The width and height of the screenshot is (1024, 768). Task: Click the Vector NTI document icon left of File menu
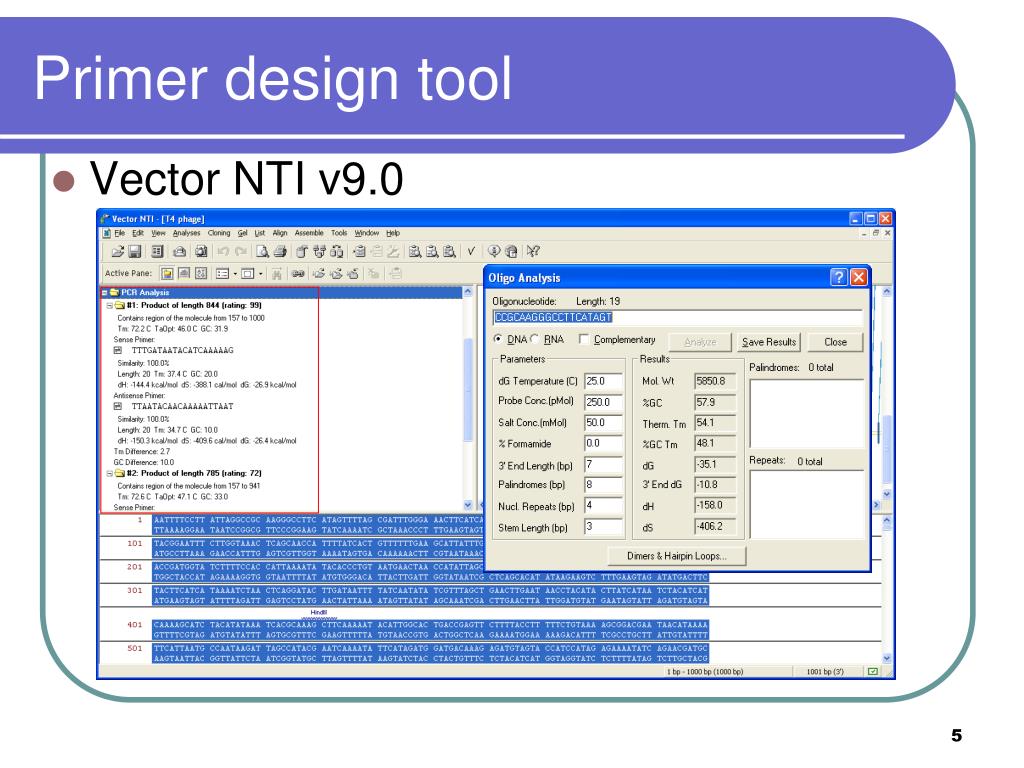click(106, 233)
